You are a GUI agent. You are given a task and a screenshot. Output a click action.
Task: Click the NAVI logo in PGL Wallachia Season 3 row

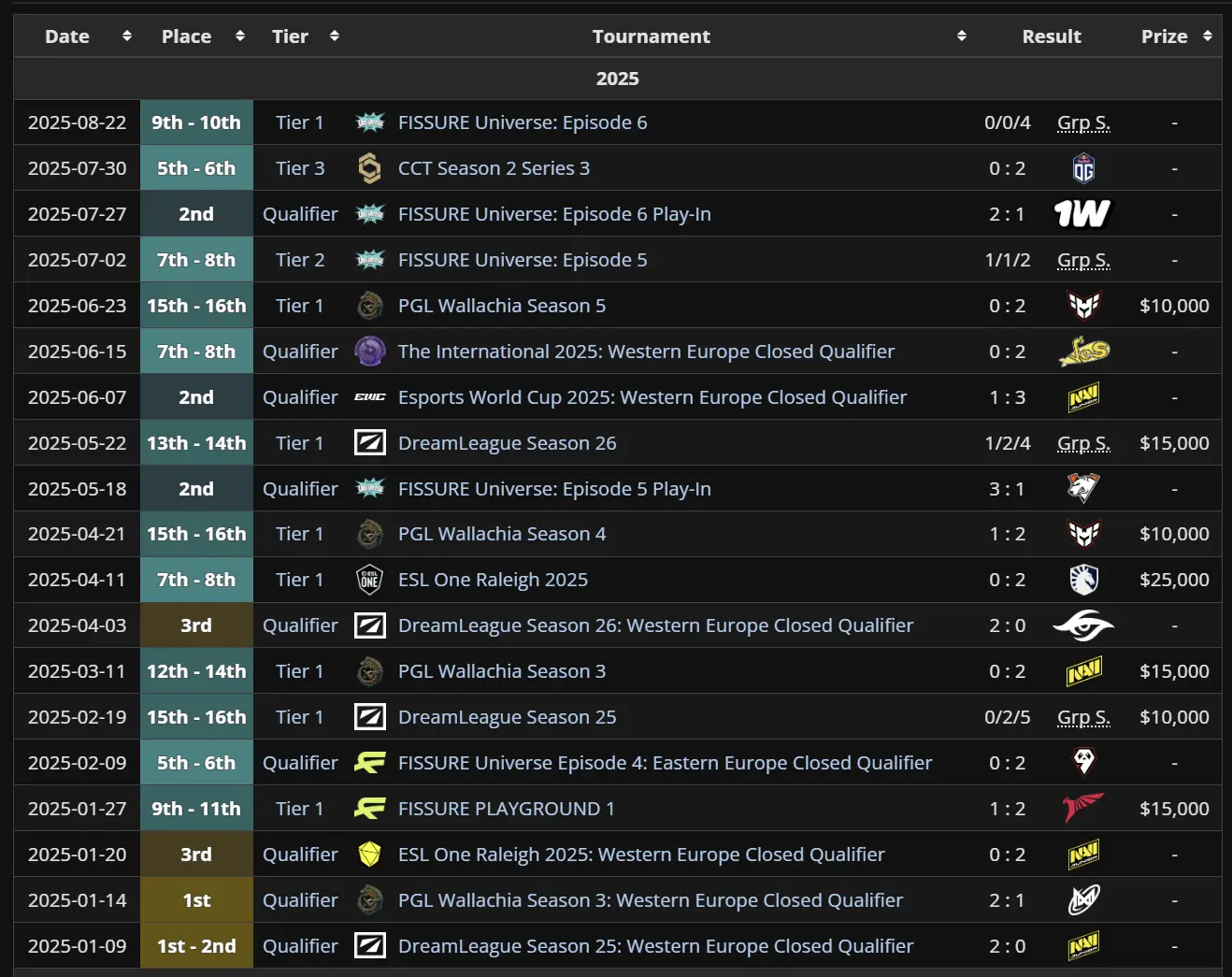click(1083, 671)
